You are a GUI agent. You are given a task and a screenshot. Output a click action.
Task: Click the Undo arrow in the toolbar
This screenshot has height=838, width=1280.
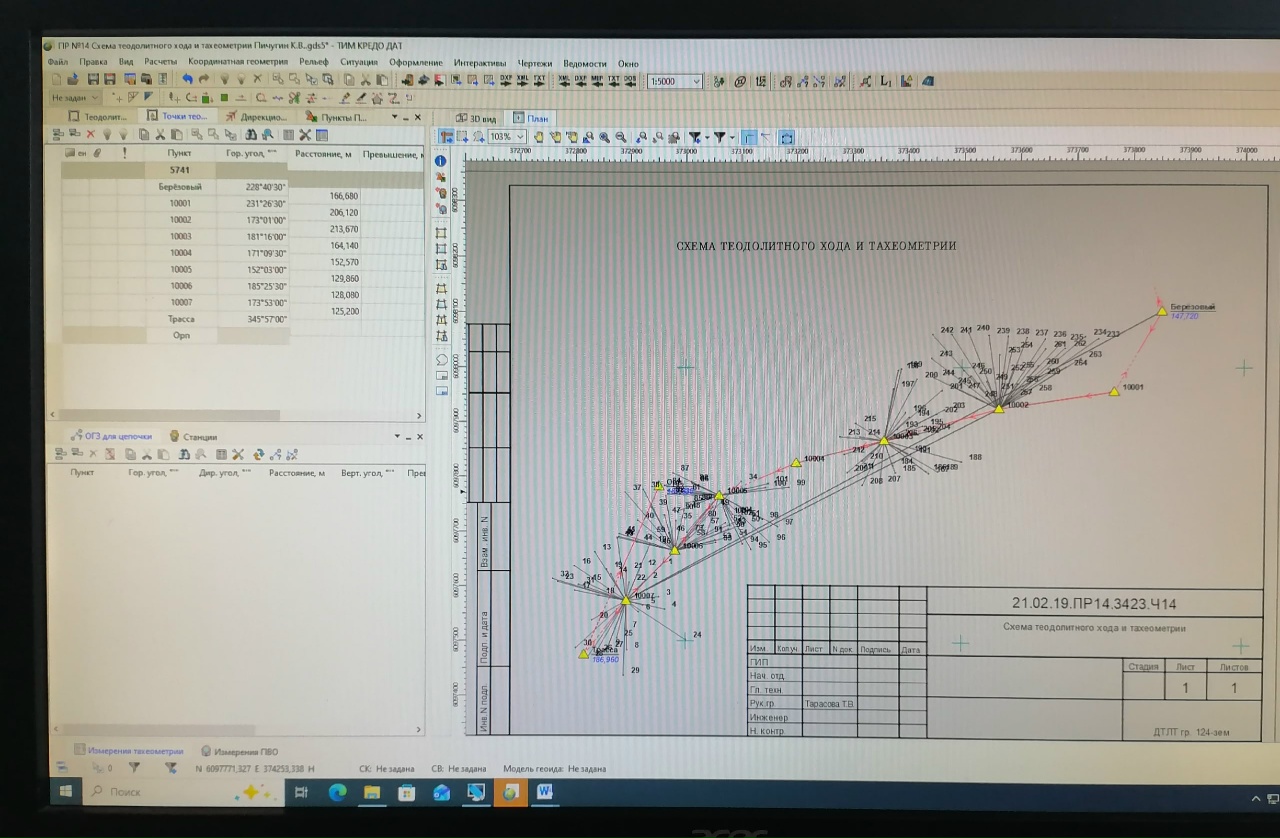[187, 80]
